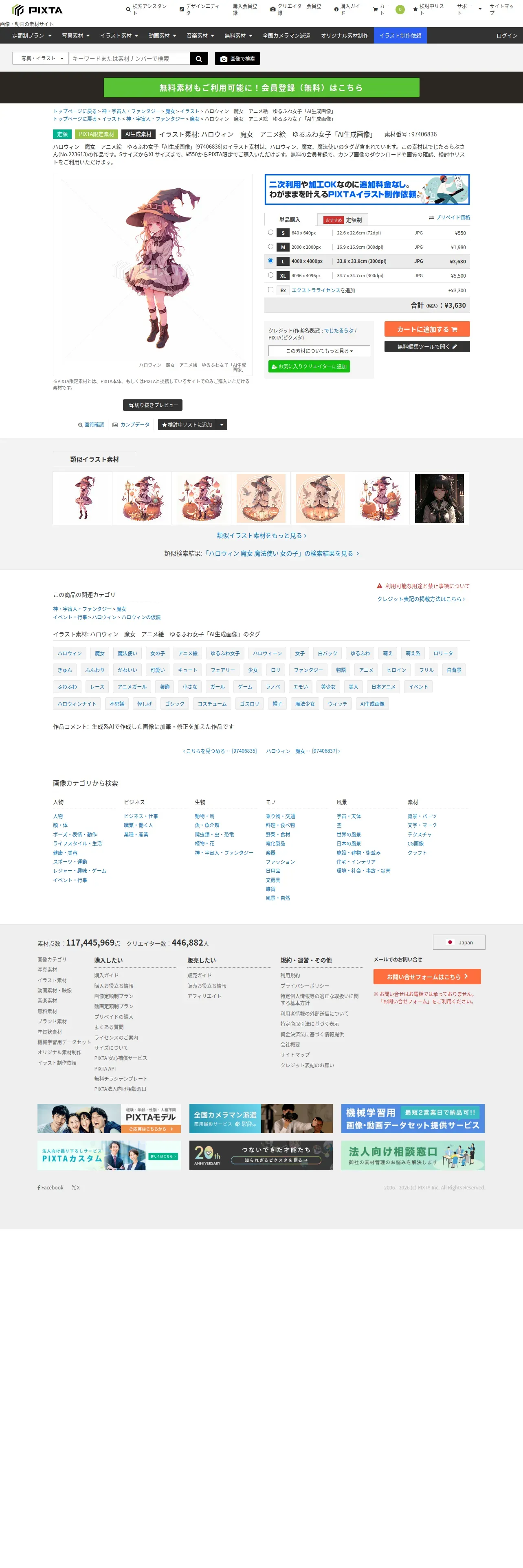This screenshot has width=523, height=1568.
Task: Click the PIXTA限定素材 badge
Action: tap(96, 134)
